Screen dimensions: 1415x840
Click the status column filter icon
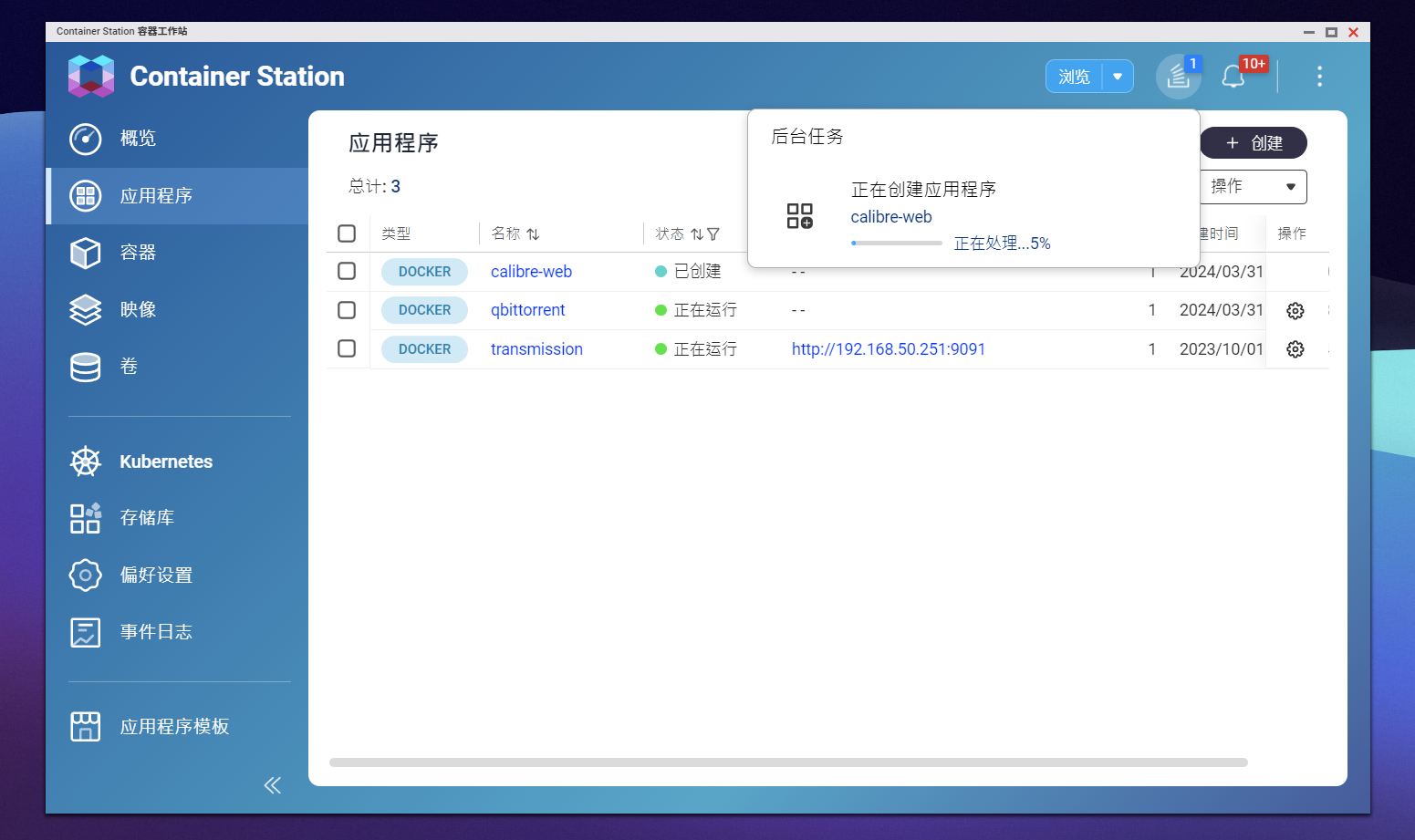click(713, 234)
